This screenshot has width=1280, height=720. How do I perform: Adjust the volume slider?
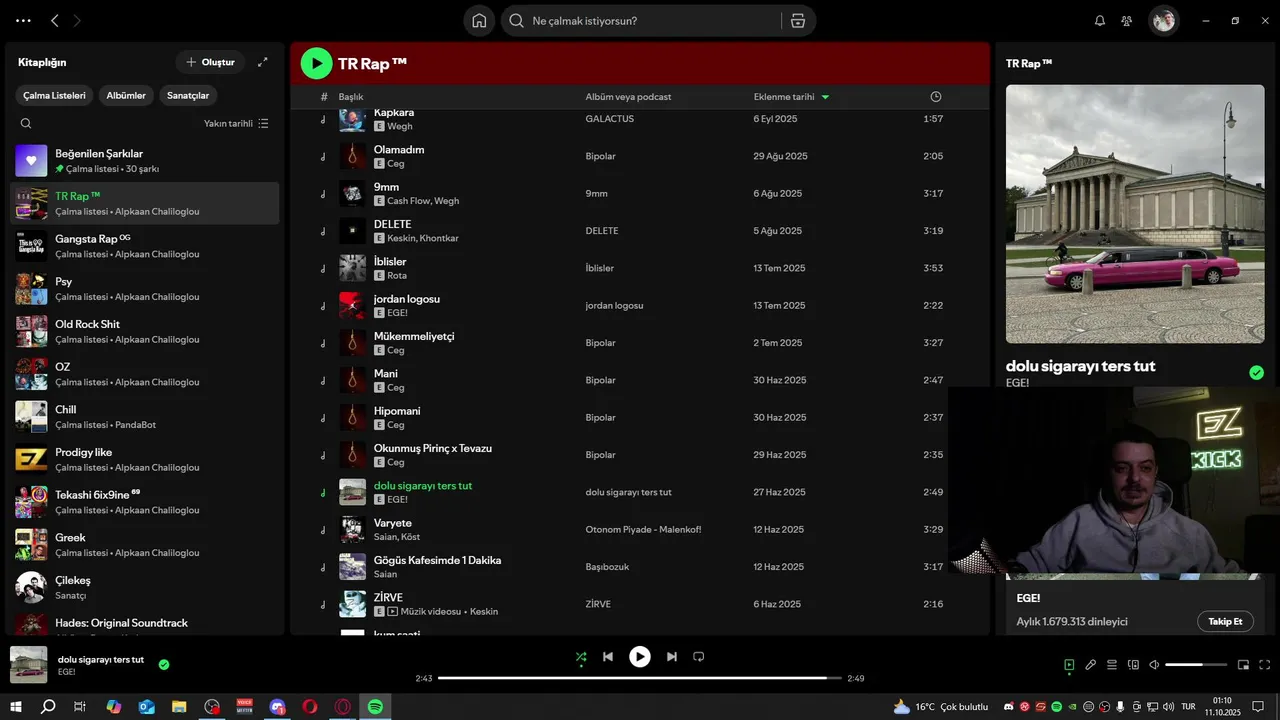coord(1196,665)
